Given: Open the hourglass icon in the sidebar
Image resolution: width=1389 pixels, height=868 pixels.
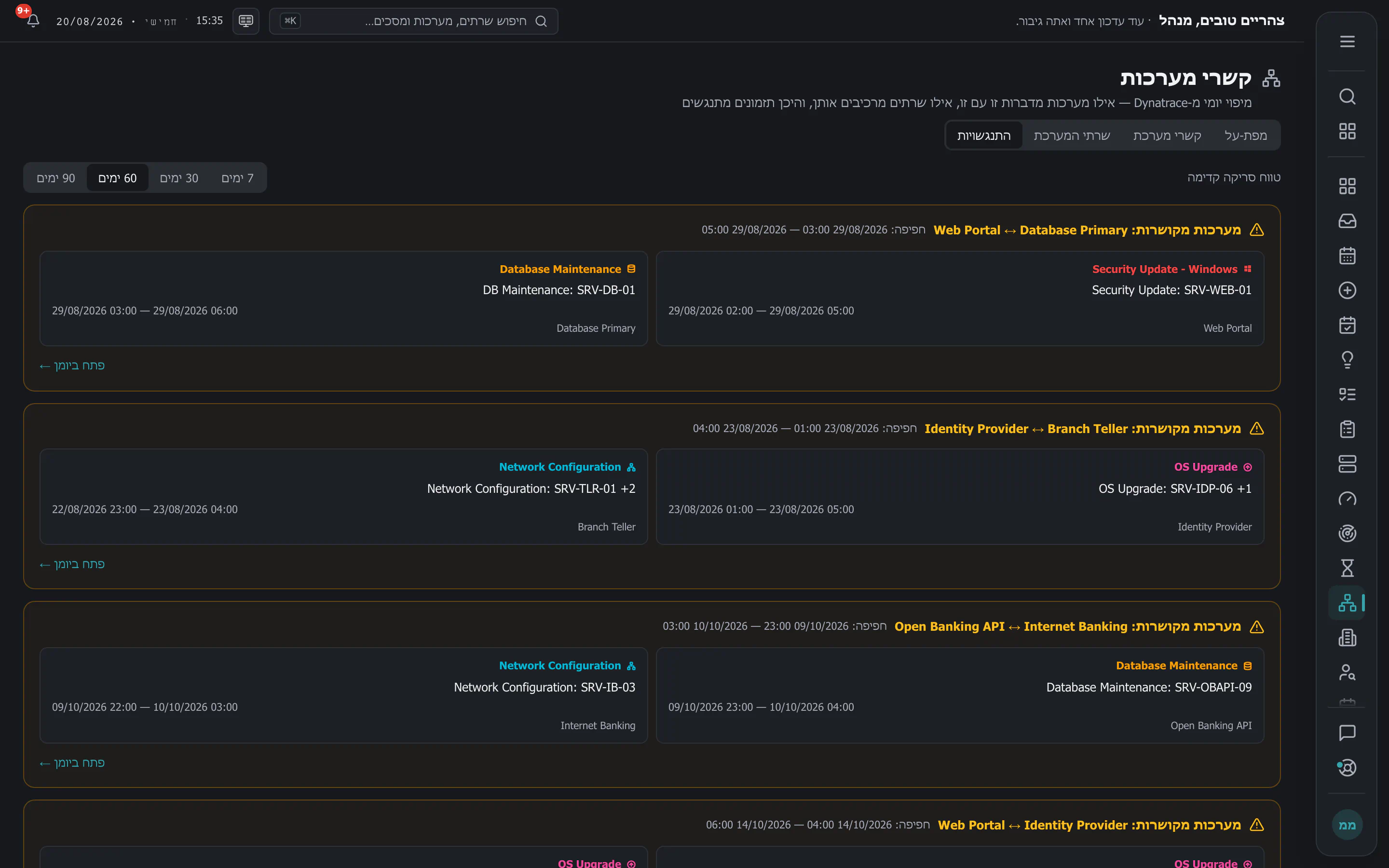Looking at the screenshot, I should (1347, 569).
